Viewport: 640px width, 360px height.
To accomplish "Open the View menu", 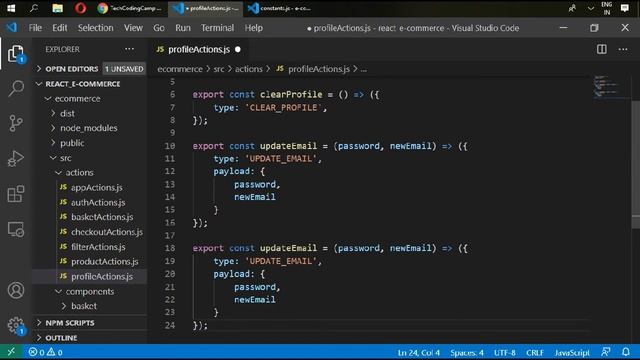I will point(133,28).
